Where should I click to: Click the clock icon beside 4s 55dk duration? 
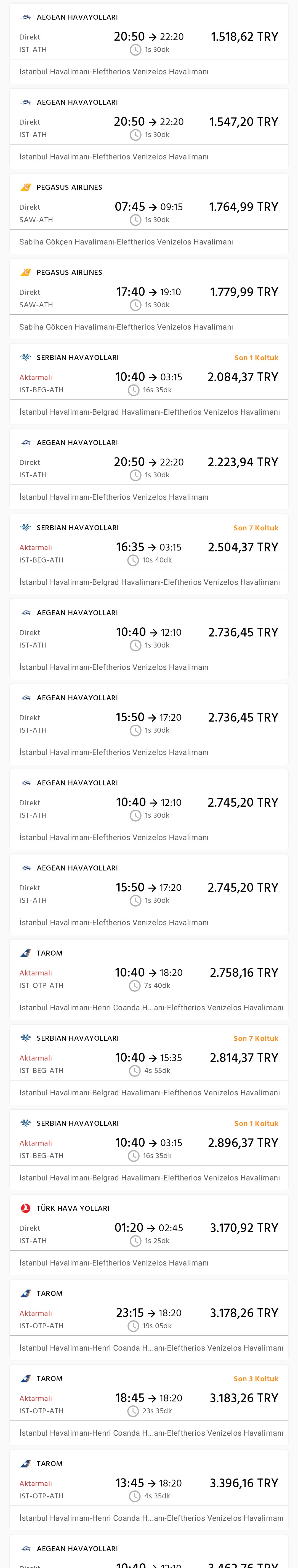tap(135, 1071)
